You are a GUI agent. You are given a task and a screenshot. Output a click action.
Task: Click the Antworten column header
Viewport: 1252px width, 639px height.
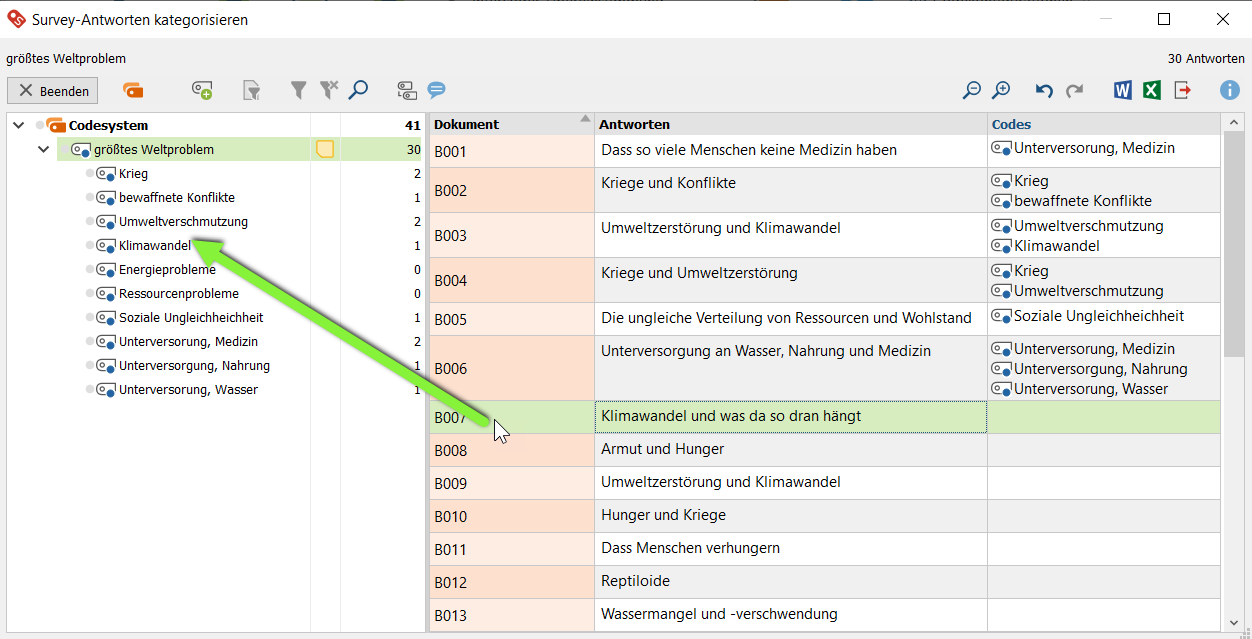(x=790, y=124)
